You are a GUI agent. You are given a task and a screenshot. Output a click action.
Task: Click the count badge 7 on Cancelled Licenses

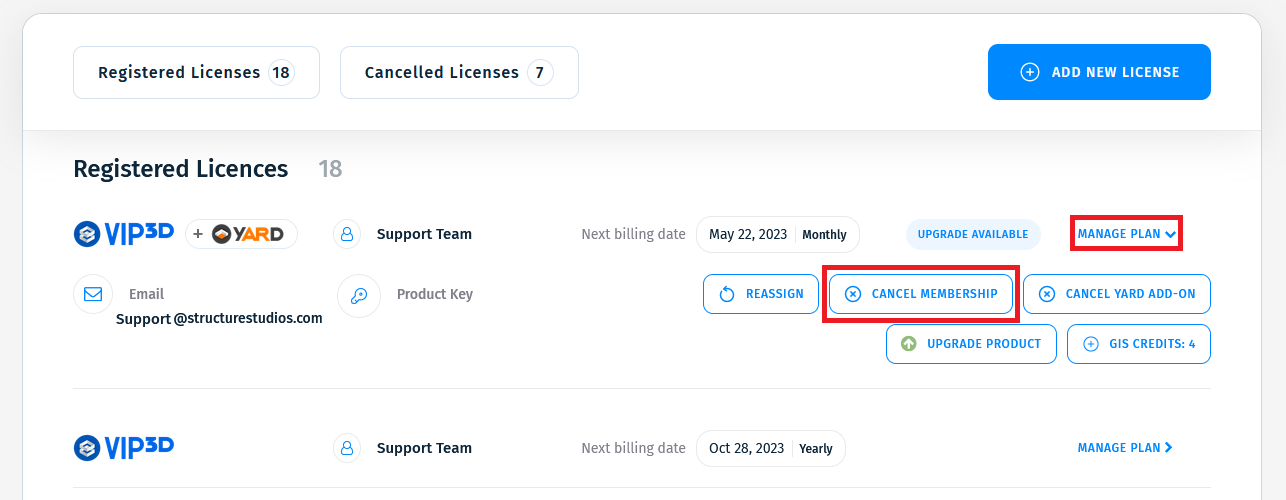540,72
